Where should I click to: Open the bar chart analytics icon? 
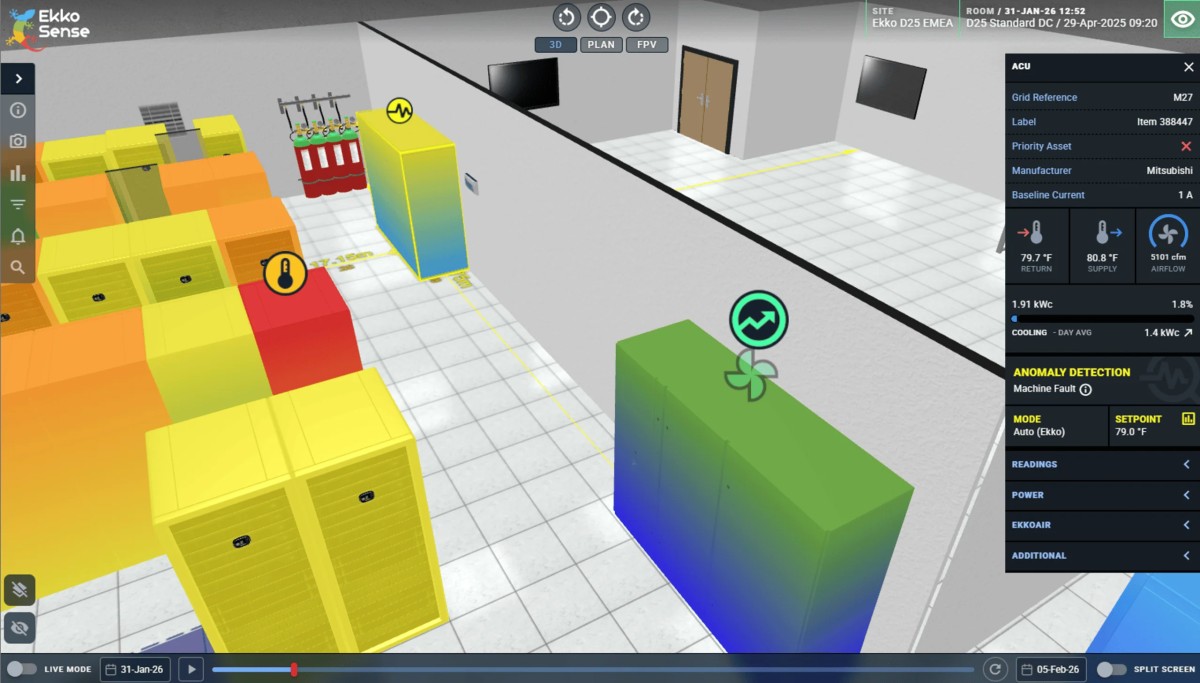[18, 173]
